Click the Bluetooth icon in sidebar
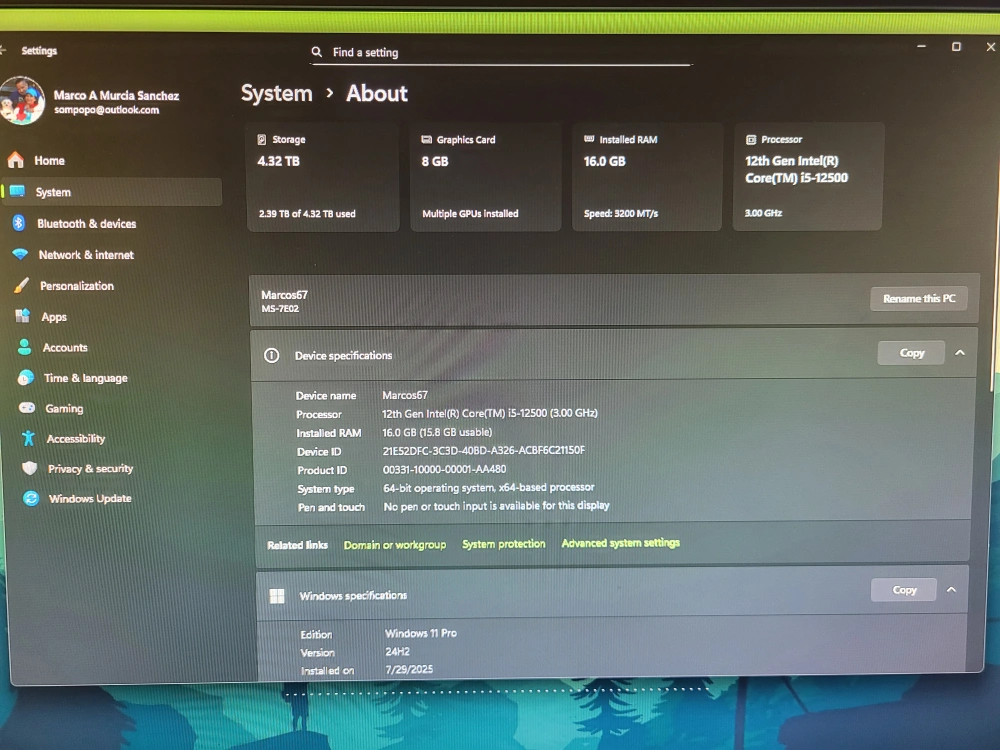This screenshot has width=1000, height=750. click(x=18, y=223)
